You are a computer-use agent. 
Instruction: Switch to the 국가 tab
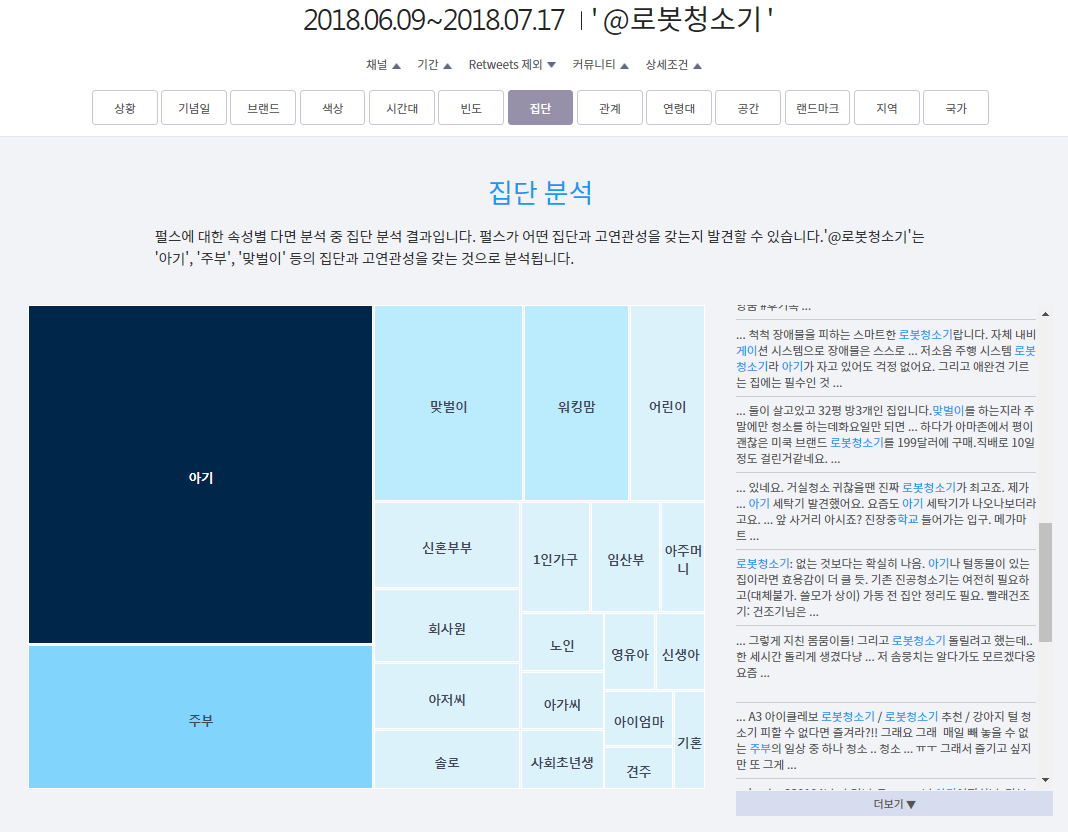click(x=956, y=108)
